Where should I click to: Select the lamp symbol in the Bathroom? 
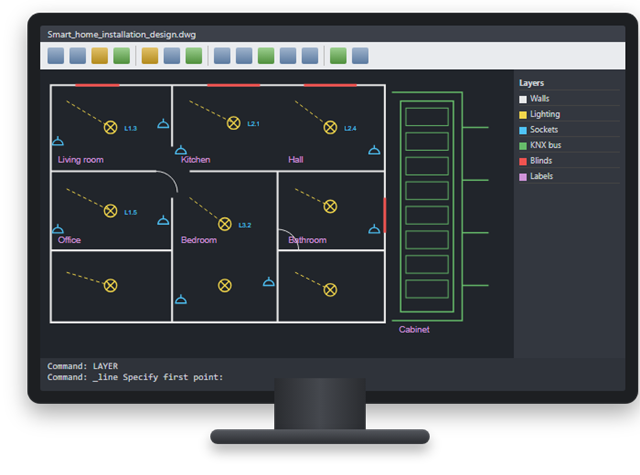[330, 206]
